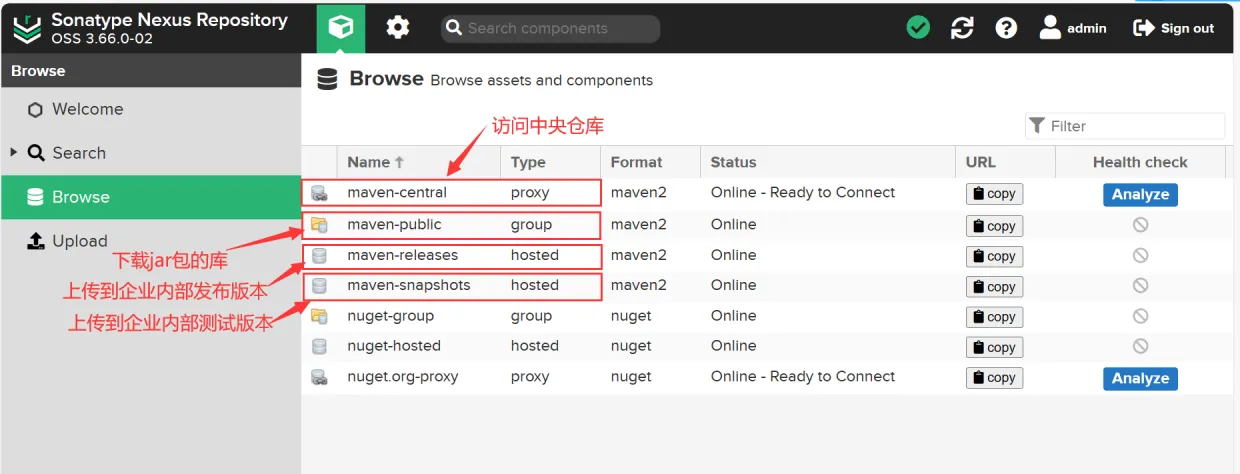Click the funnel icon in the Filter box

tap(1037, 125)
